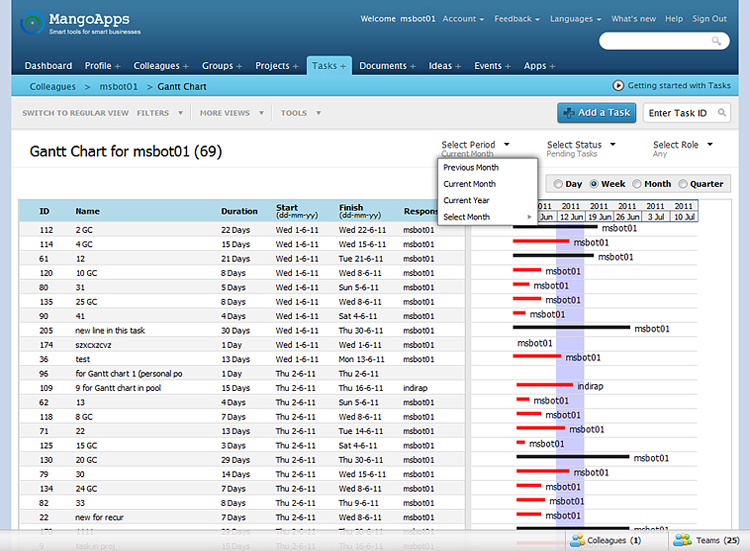
Task: Select the Week radio button
Action: point(594,184)
